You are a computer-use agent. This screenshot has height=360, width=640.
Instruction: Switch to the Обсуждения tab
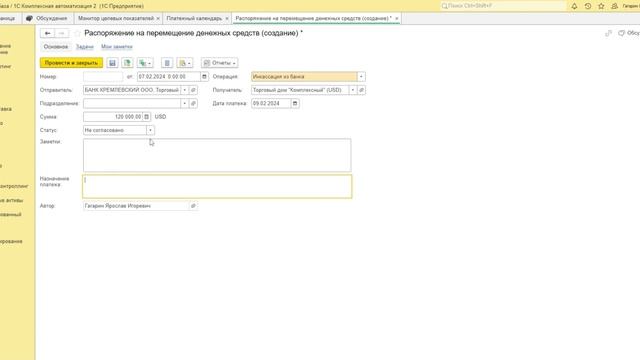(48, 18)
